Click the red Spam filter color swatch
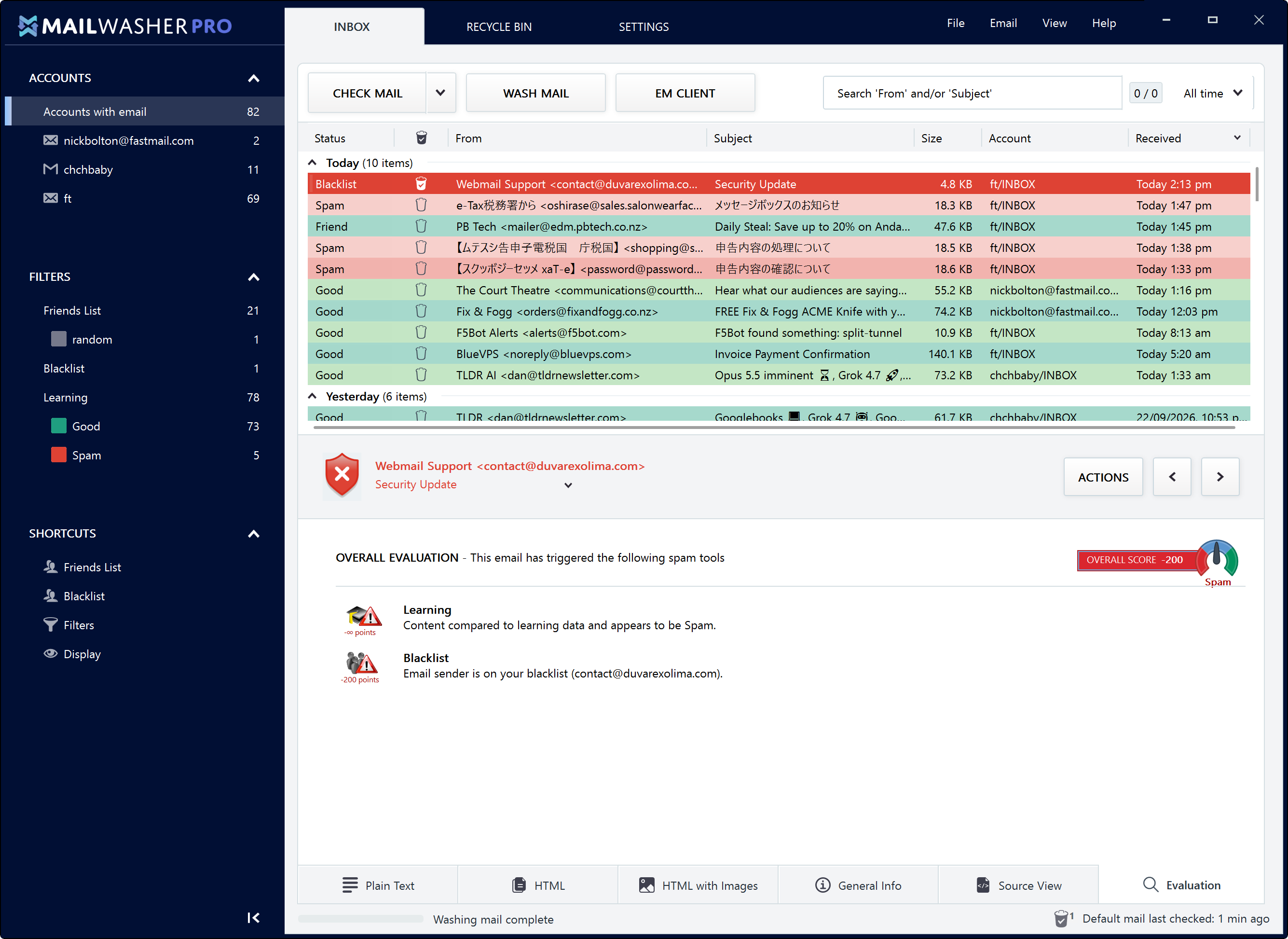The width and height of the screenshot is (1288, 939). (x=58, y=455)
